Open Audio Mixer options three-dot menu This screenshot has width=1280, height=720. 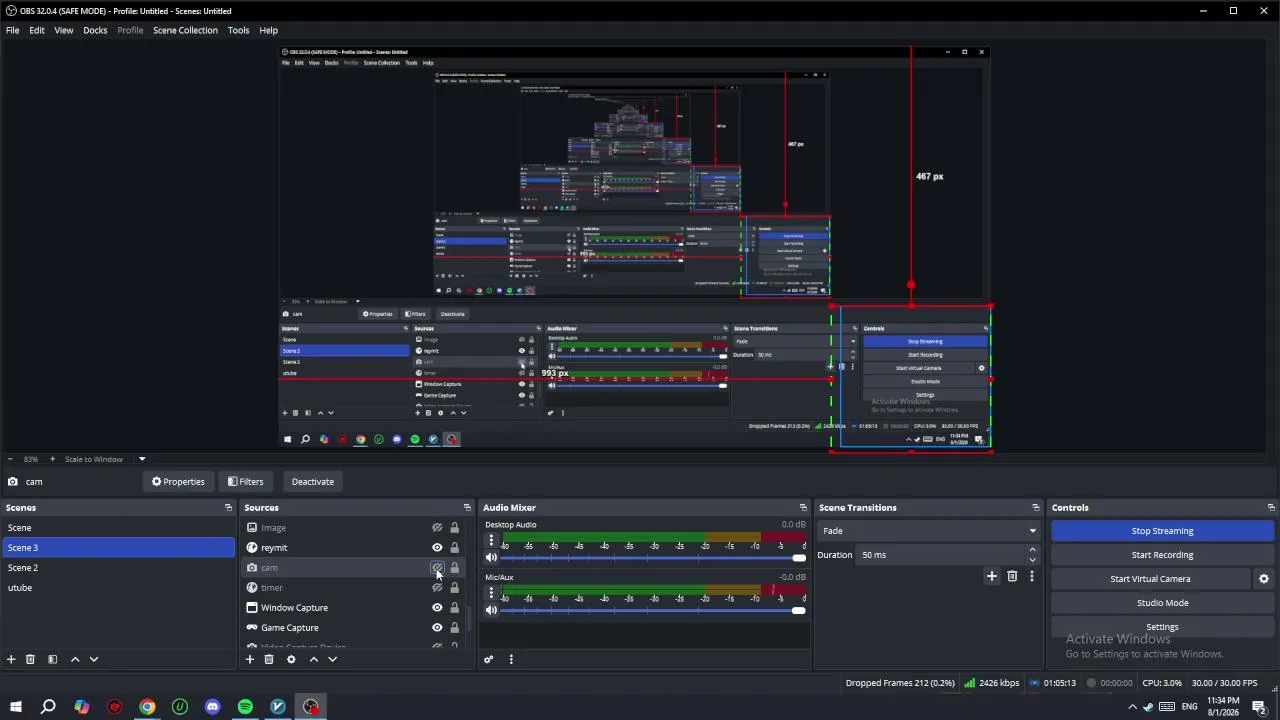coord(511,659)
